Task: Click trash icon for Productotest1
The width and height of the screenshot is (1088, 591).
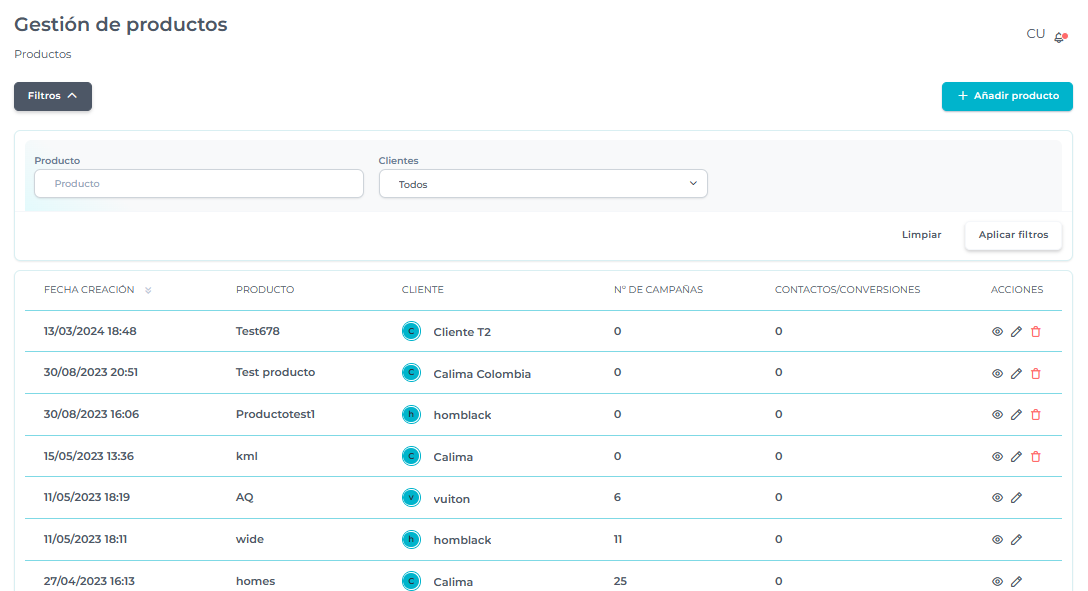Action: click(x=1035, y=415)
